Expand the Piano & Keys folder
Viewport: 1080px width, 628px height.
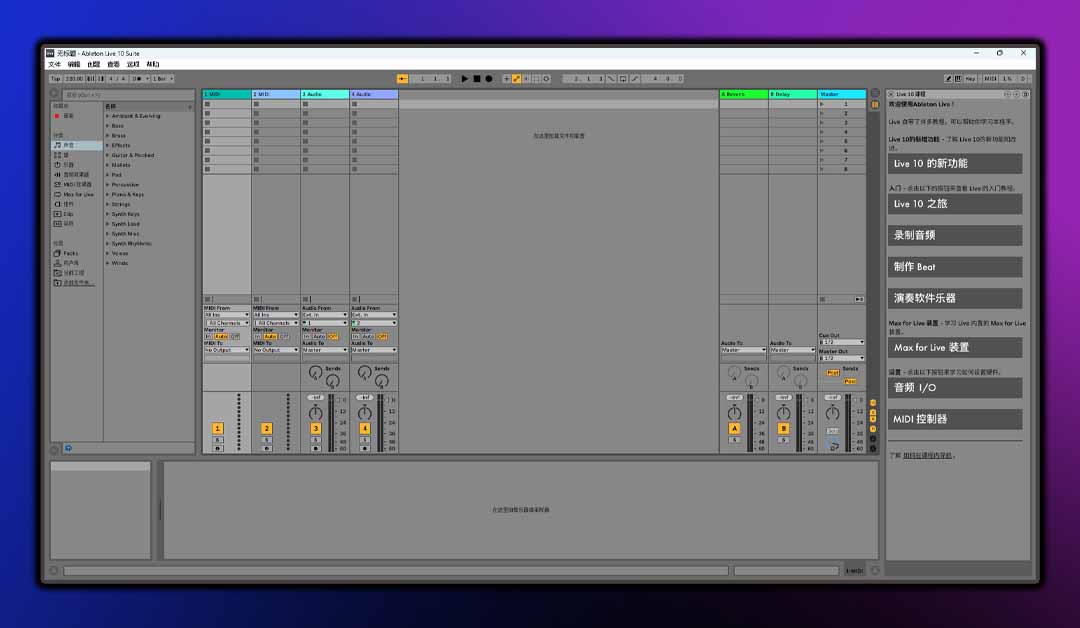coord(107,195)
